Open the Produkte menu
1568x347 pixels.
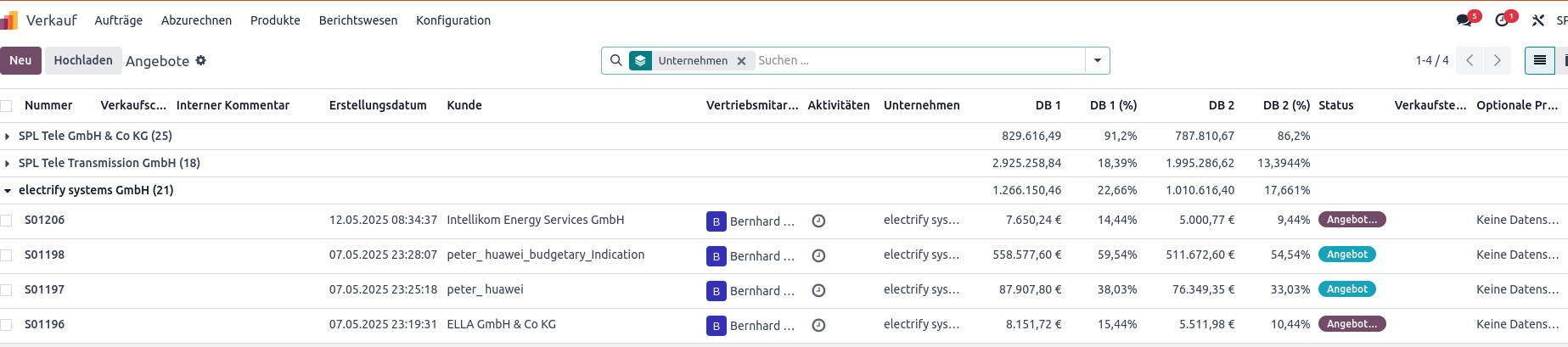pyautogui.click(x=275, y=20)
